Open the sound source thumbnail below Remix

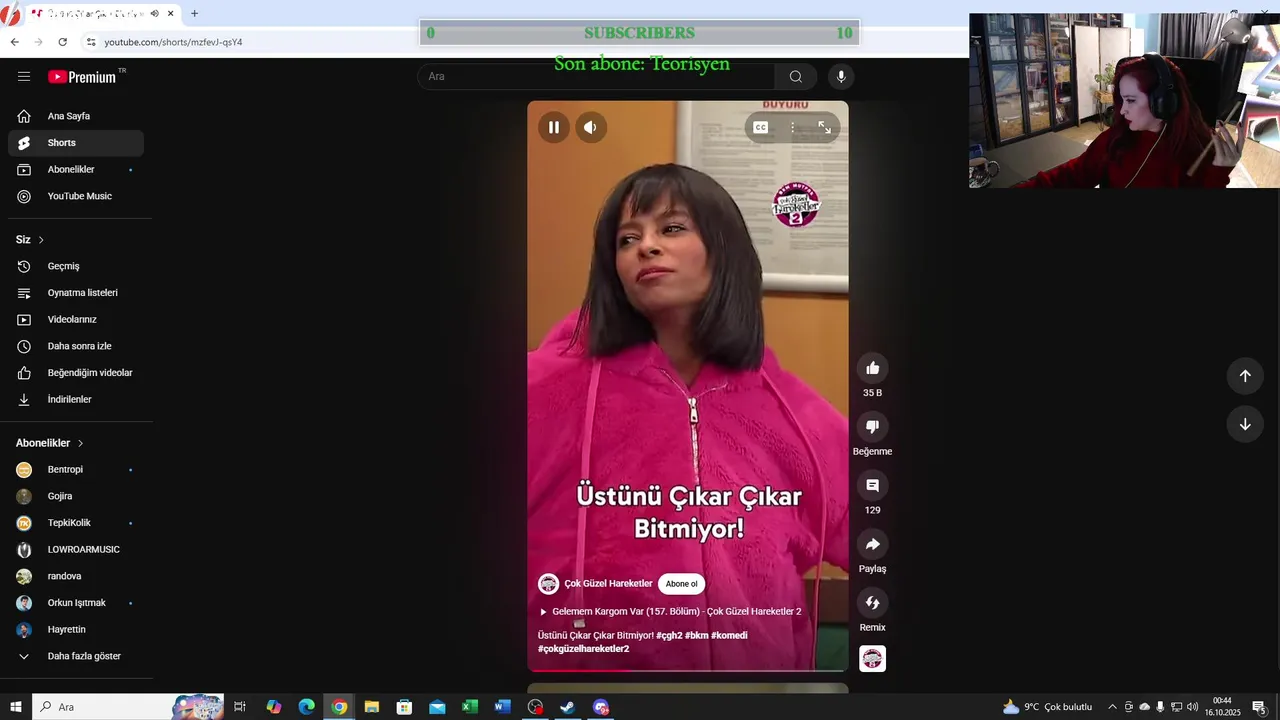[x=873, y=659]
